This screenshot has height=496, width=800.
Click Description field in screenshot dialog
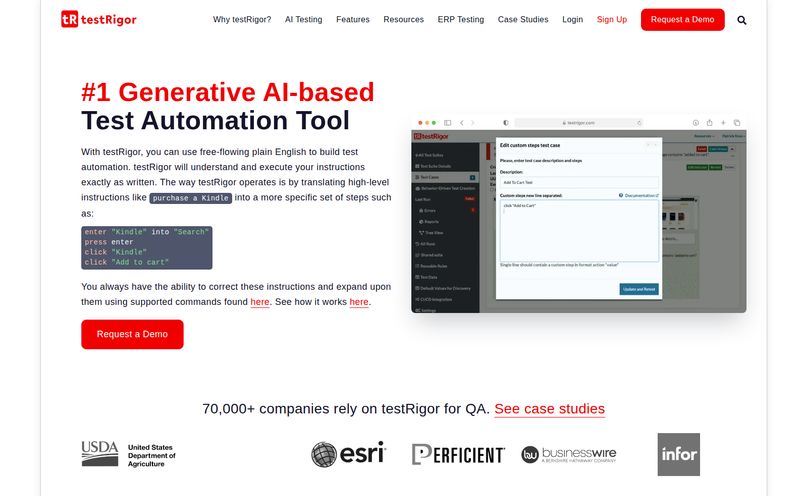[579, 182]
